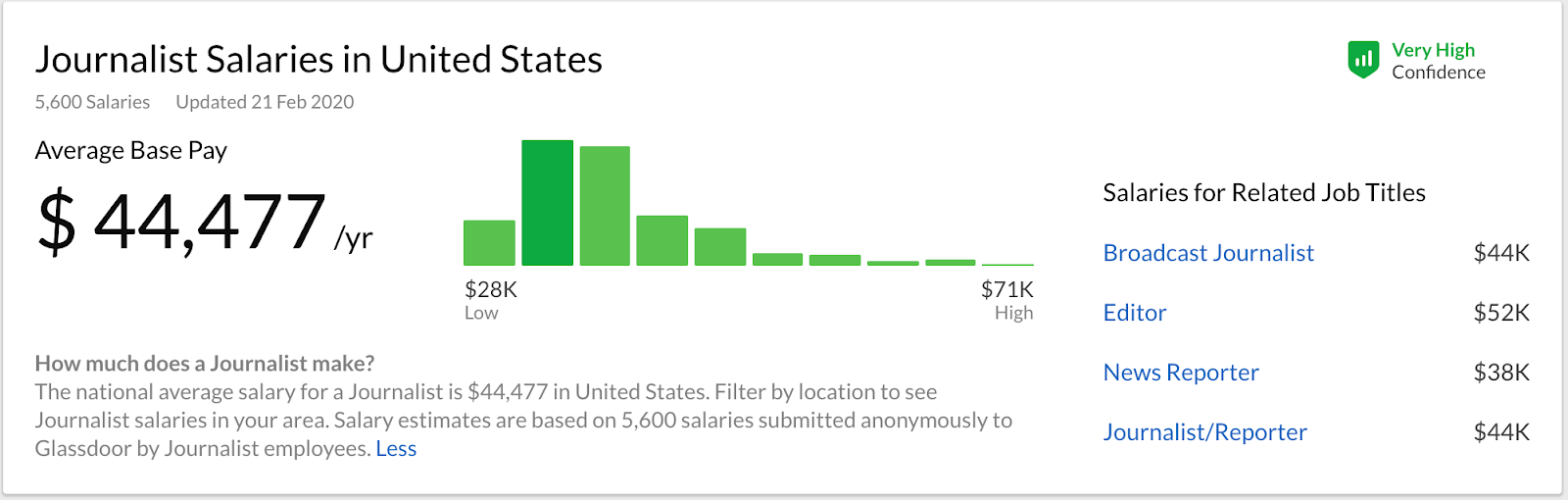Image resolution: width=1568 pixels, height=500 pixels.
Task: Click the $71K High salary label
Action: [x=1007, y=300]
